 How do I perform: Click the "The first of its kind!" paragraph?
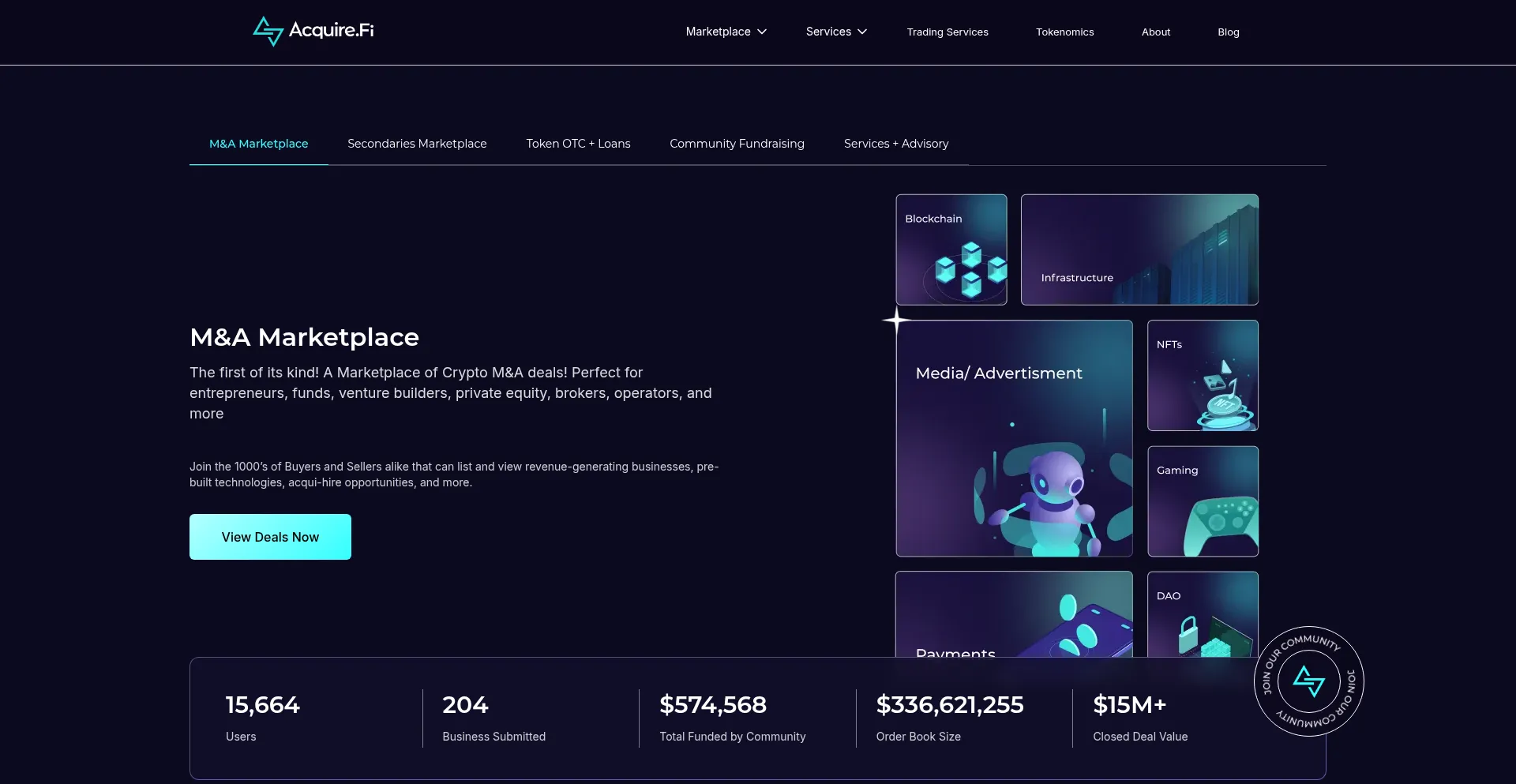click(x=451, y=393)
